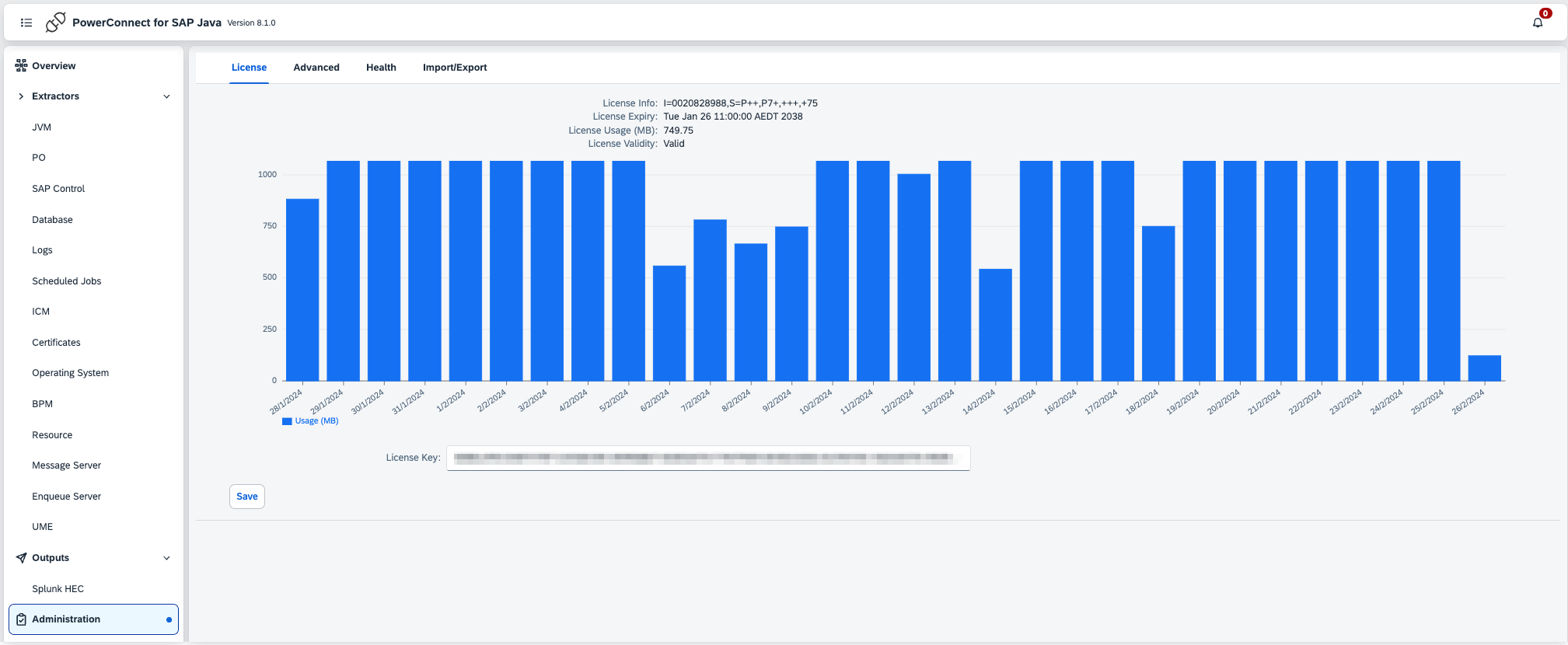
Task: Click the Administration clipboard icon
Action: point(21,619)
